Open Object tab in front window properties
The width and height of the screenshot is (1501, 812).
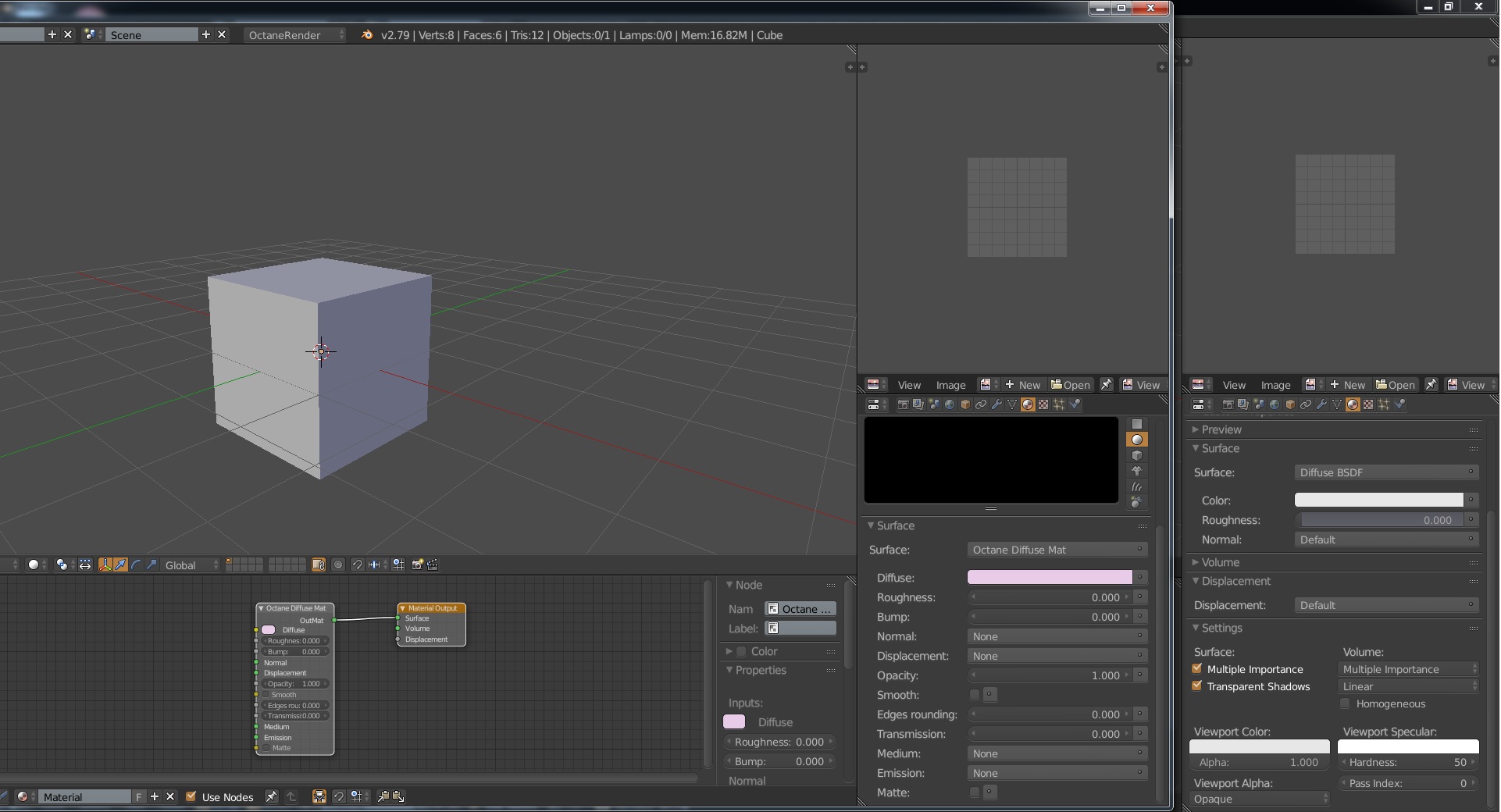pyautogui.click(x=965, y=404)
